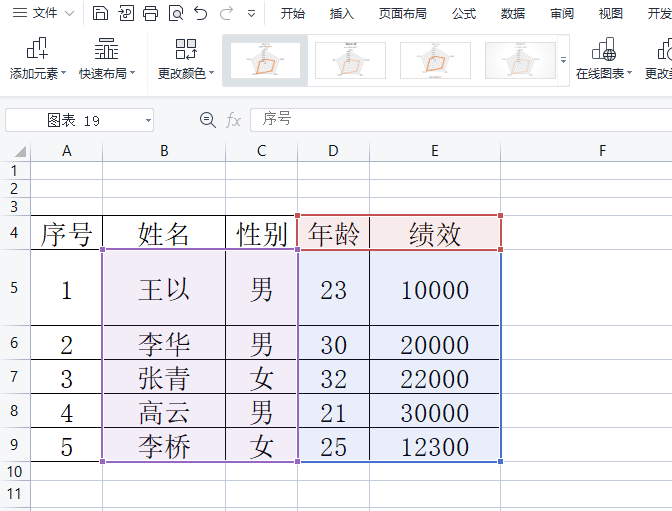This screenshot has height=511, width=672.
Task: Click the fx insert function icon
Action: point(233,120)
